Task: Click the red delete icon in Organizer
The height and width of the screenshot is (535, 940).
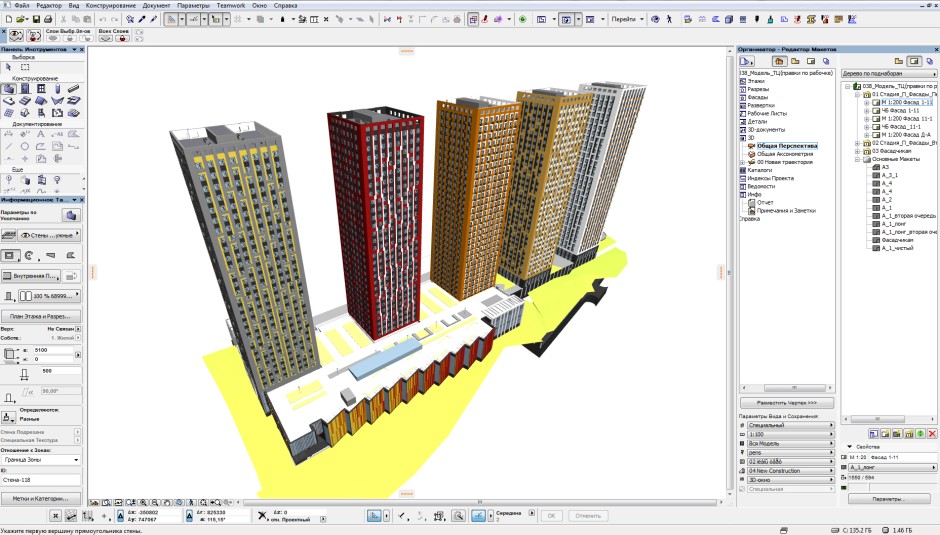Action: click(x=932, y=433)
